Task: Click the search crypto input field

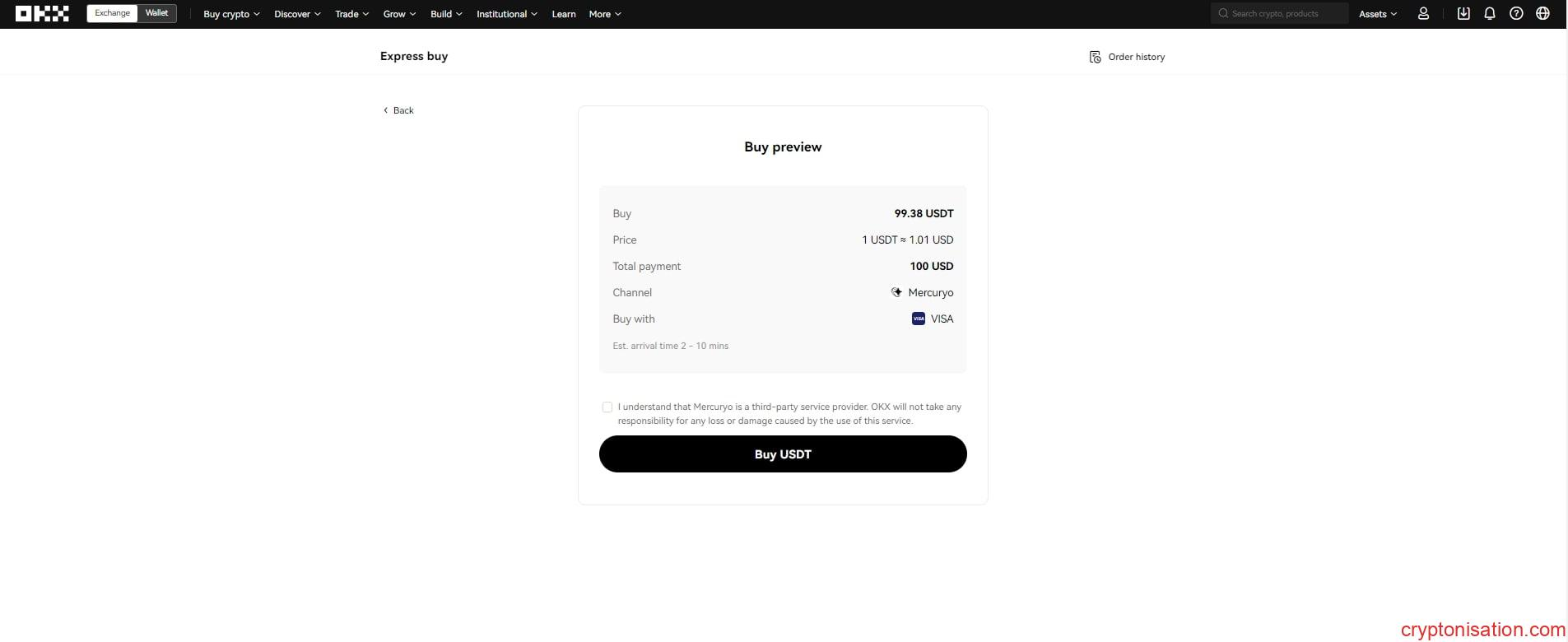Action: [1284, 14]
